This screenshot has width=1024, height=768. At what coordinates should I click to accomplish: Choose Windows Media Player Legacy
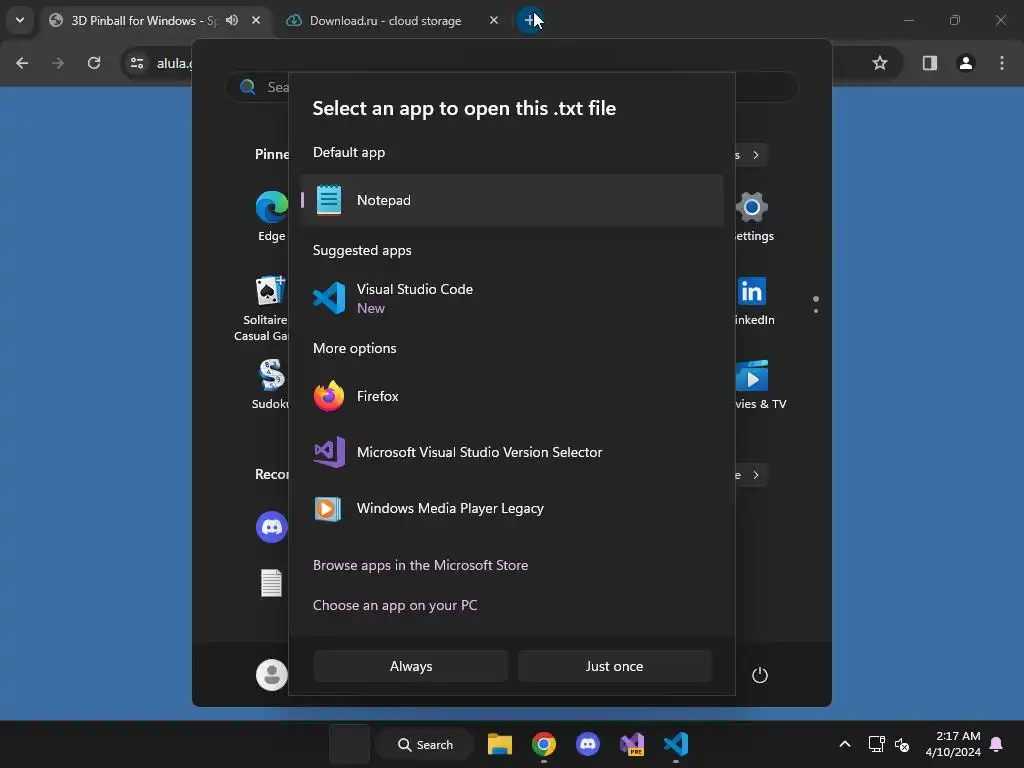point(512,508)
